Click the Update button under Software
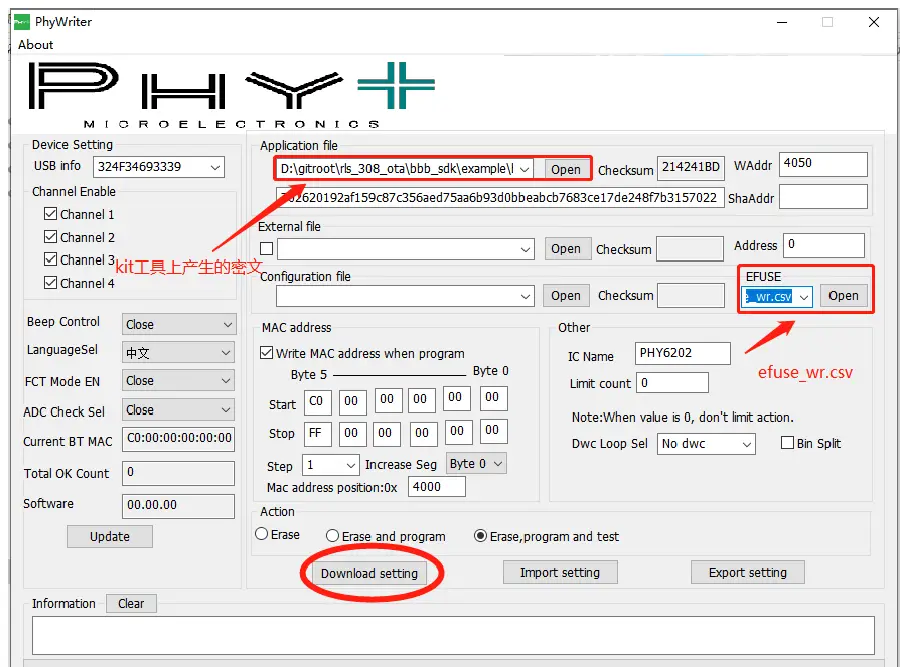The height and width of the screenshot is (667, 901). point(109,536)
